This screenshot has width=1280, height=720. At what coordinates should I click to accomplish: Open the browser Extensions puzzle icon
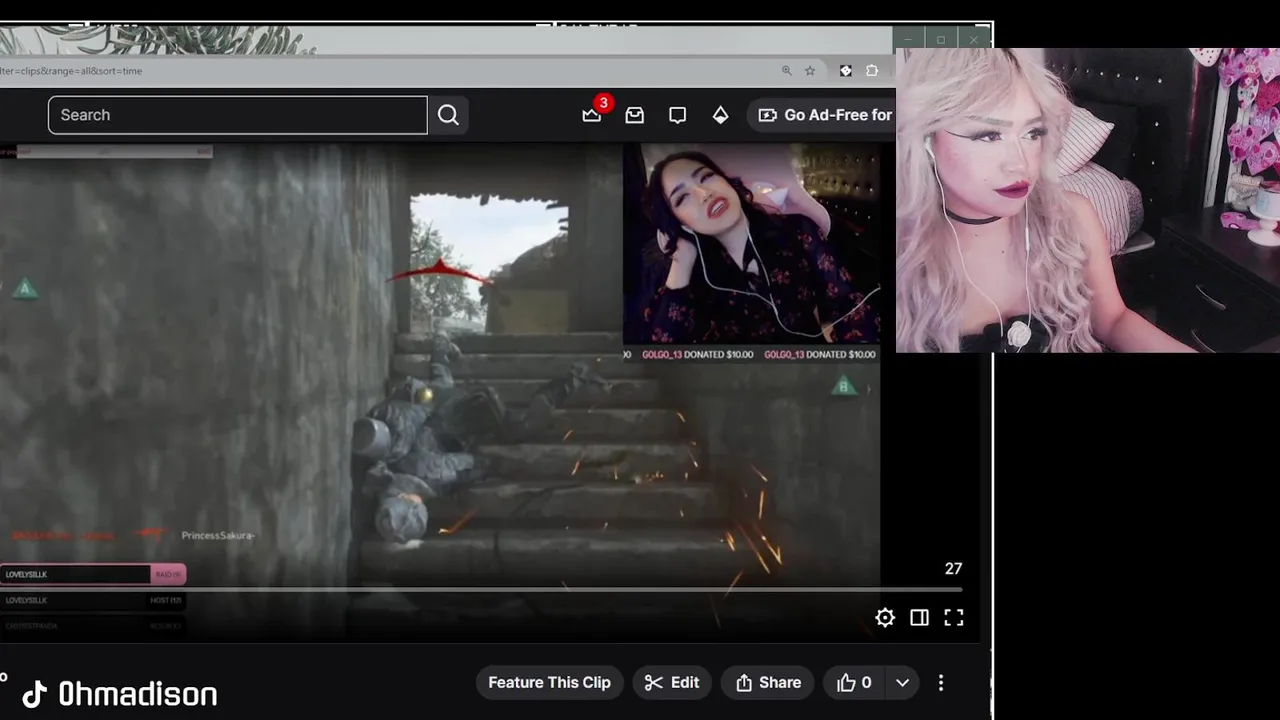(872, 71)
